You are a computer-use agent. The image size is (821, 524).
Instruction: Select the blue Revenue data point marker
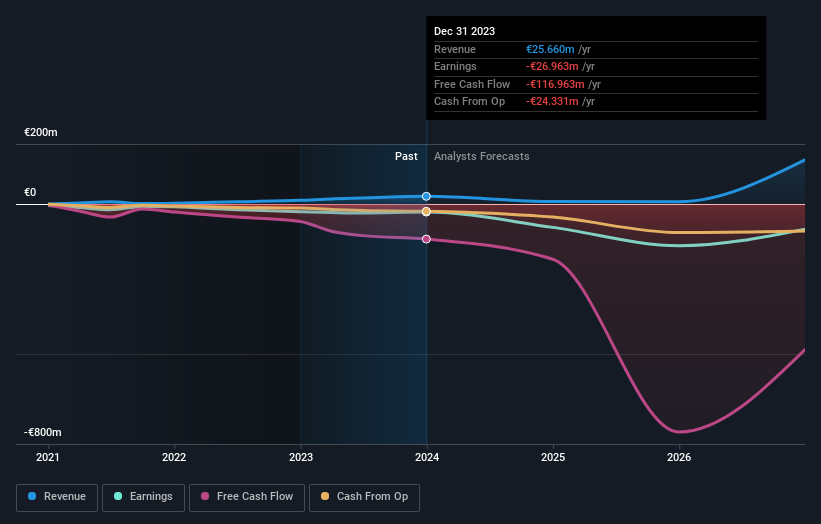coord(426,196)
